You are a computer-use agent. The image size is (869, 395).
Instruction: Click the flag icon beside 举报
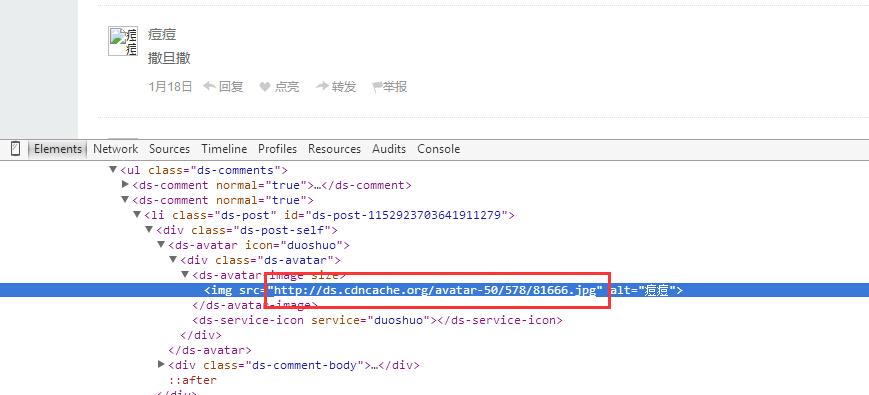tap(377, 86)
